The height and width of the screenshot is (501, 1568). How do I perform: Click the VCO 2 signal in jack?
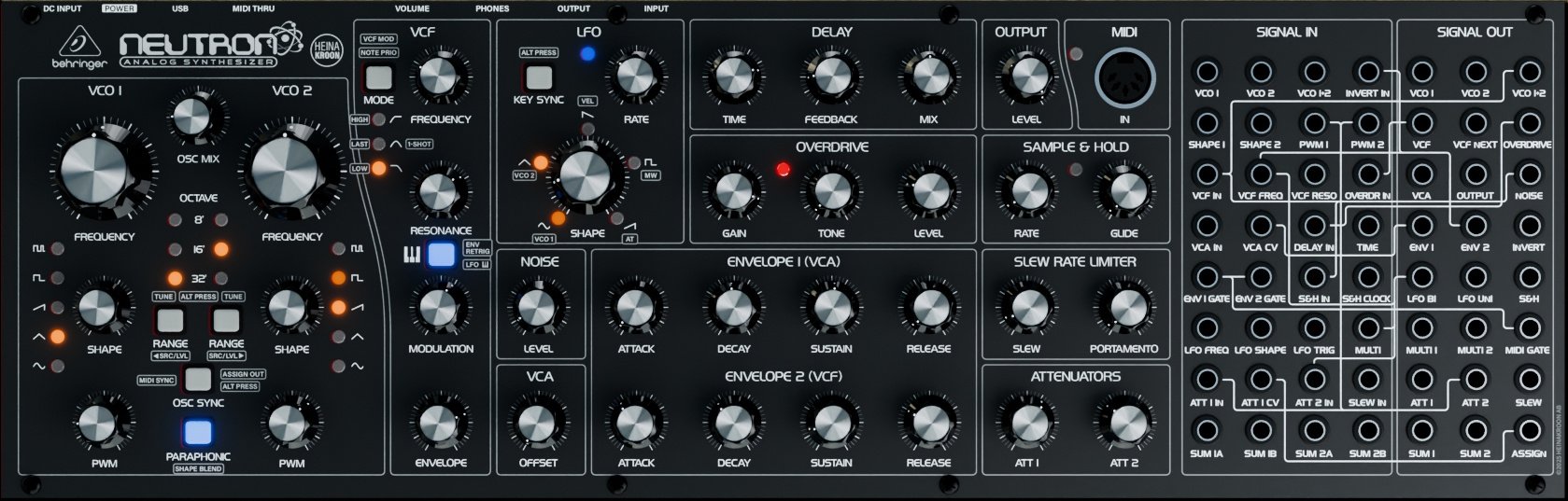click(x=1260, y=71)
